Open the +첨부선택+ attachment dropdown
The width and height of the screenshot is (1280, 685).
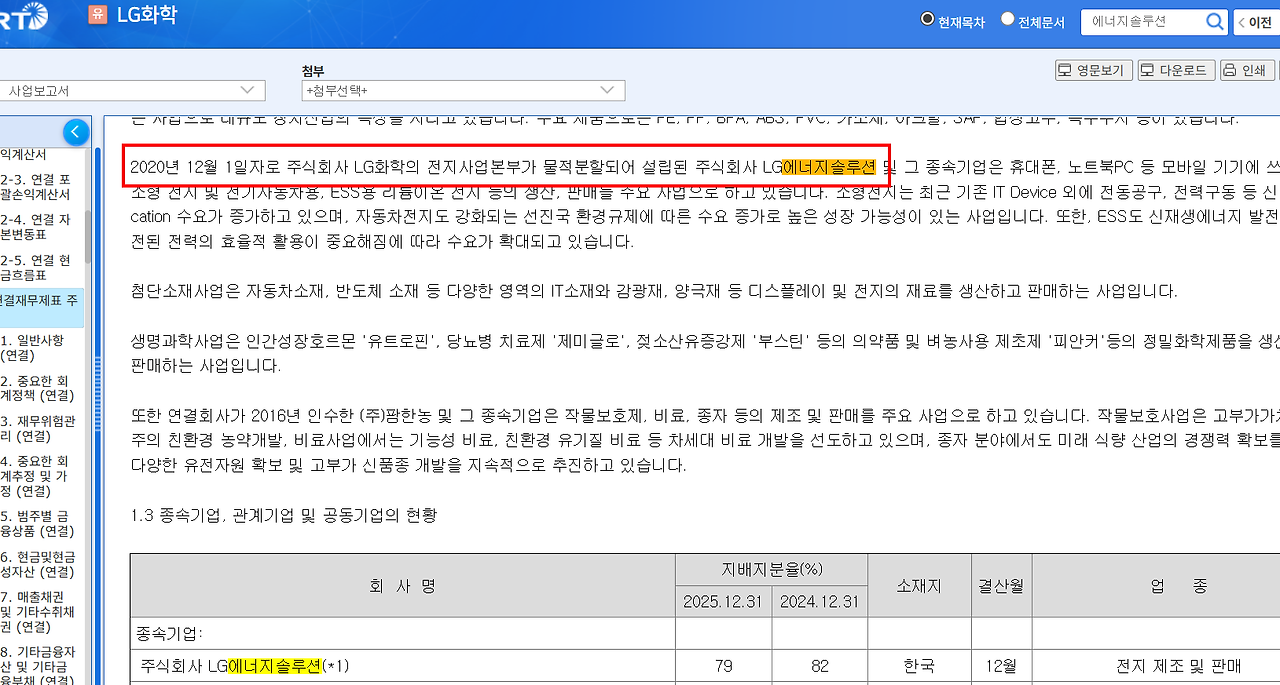coord(463,90)
